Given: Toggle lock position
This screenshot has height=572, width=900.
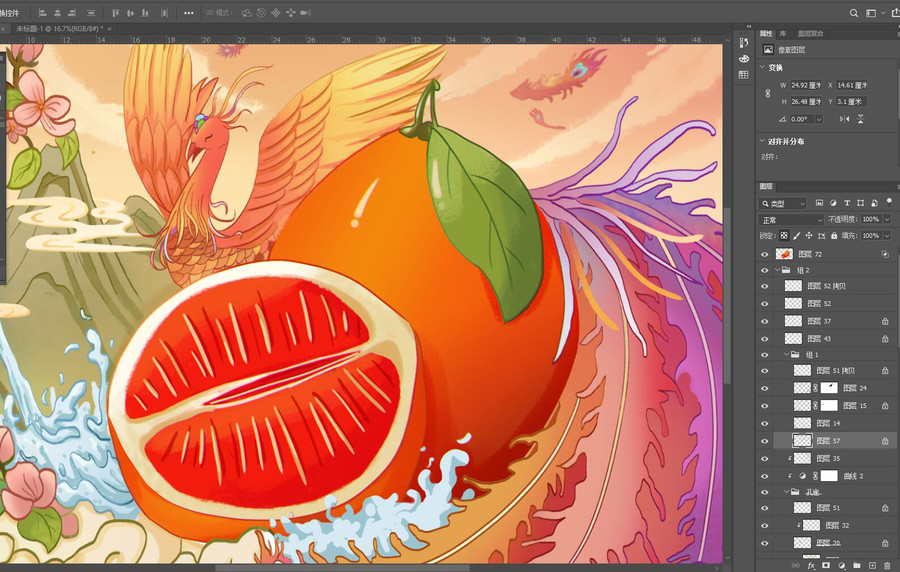Looking at the screenshot, I should click(809, 236).
